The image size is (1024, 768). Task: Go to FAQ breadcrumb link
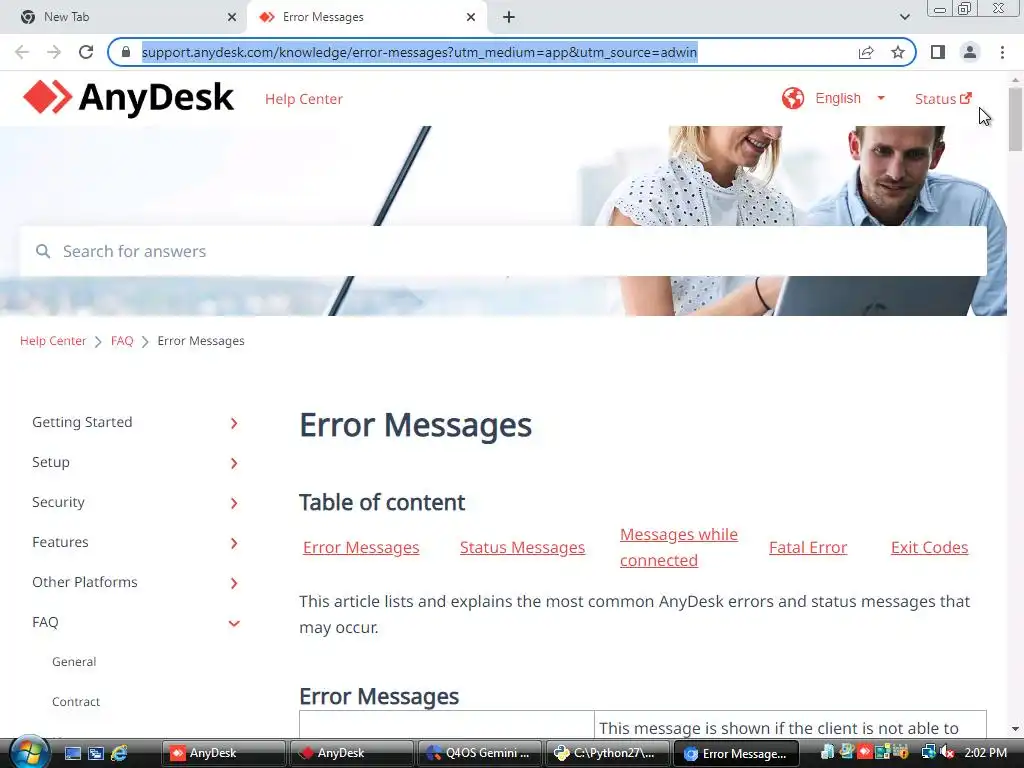[x=122, y=341]
